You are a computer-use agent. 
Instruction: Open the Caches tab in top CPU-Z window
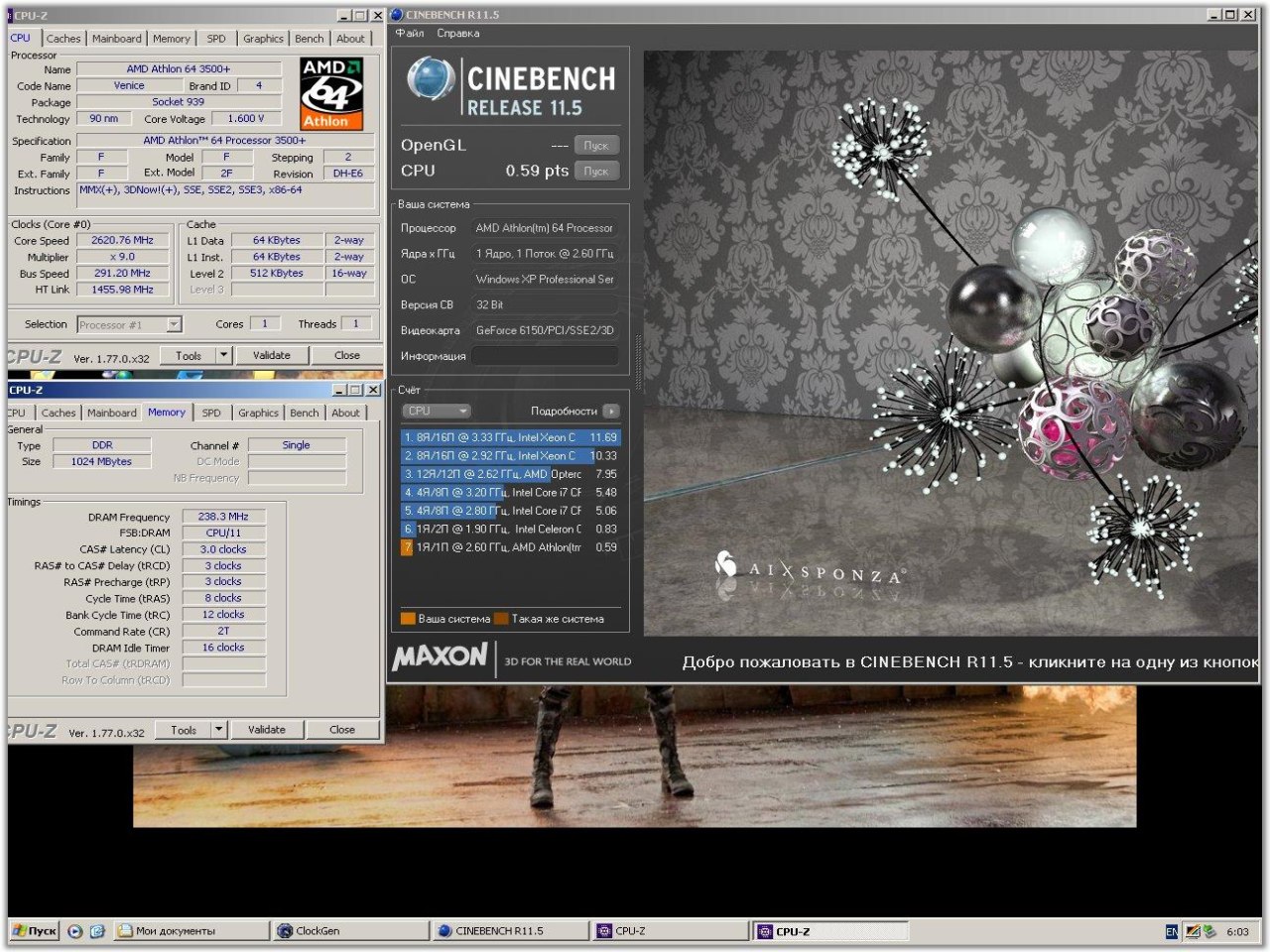(63, 39)
